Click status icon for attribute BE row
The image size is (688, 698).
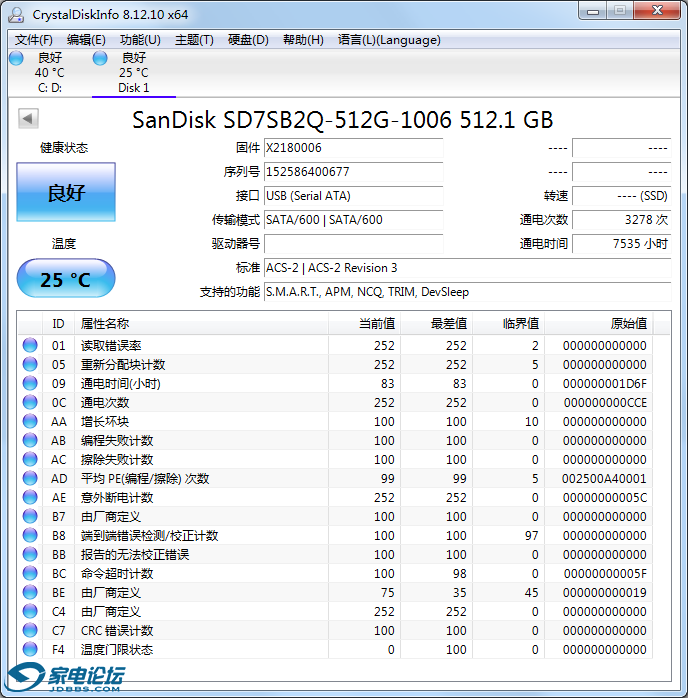30,592
